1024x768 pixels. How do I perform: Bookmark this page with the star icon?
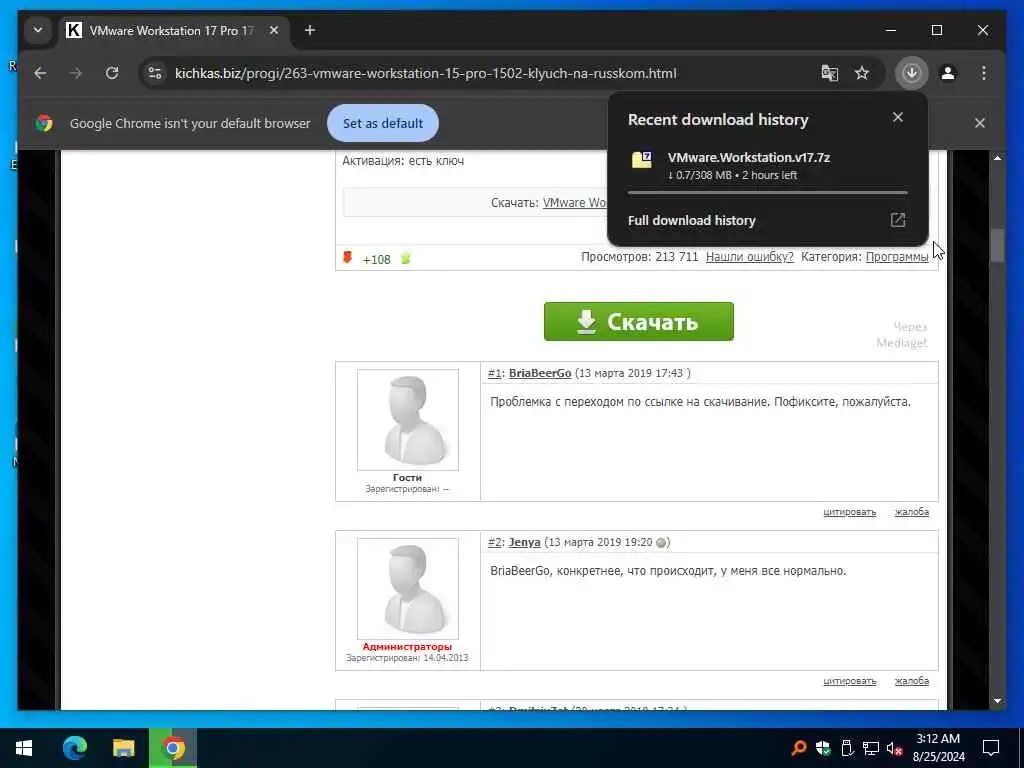tap(862, 73)
